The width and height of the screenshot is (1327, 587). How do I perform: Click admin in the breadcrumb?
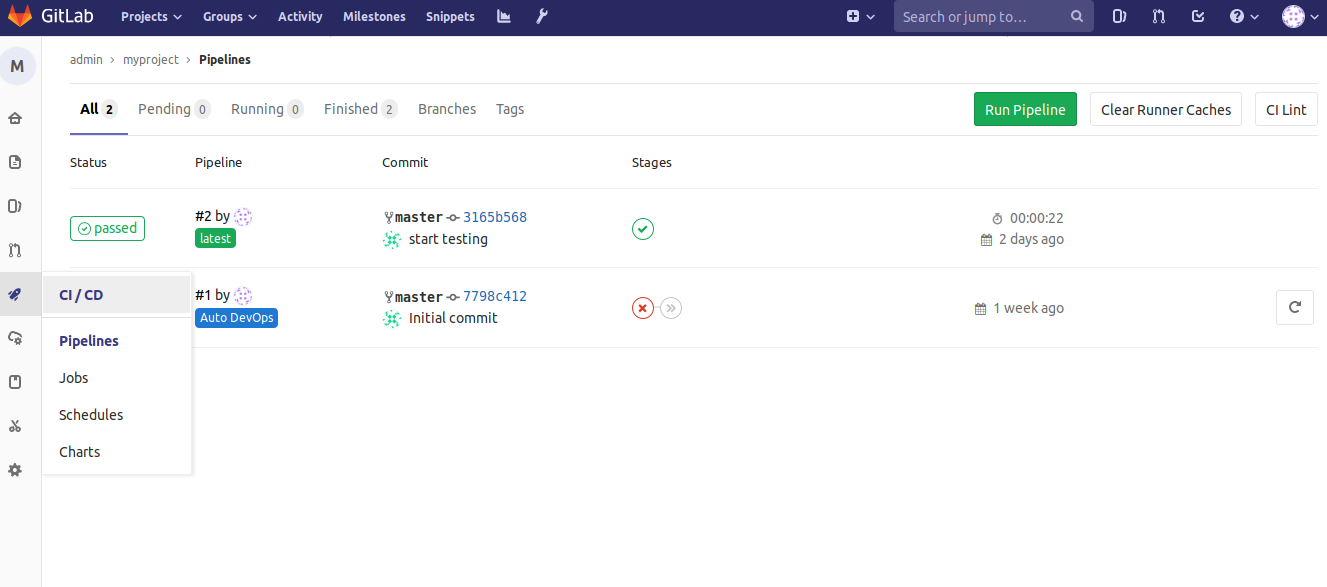pyautogui.click(x=86, y=60)
